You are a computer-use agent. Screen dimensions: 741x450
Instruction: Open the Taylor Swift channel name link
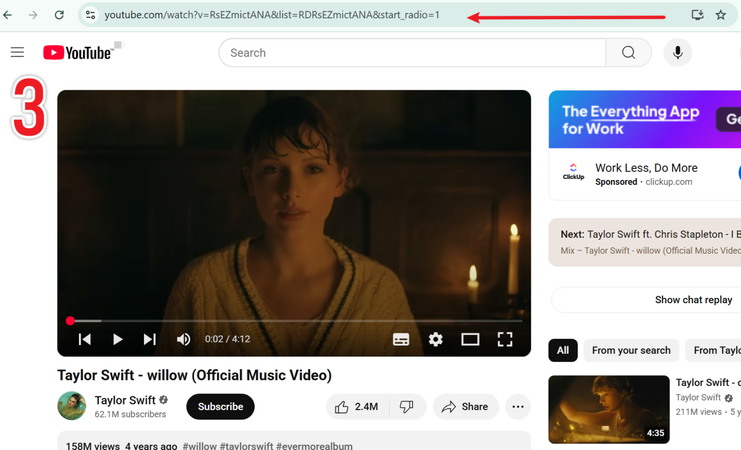pos(125,400)
